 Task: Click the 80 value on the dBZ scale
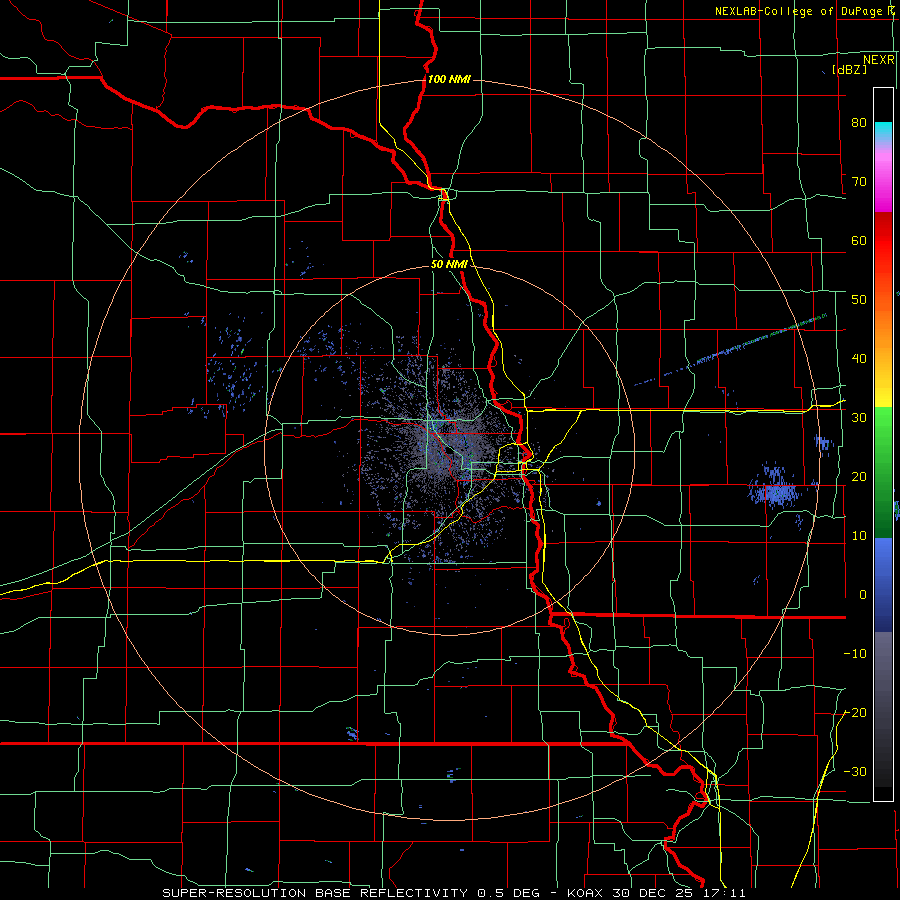point(859,123)
